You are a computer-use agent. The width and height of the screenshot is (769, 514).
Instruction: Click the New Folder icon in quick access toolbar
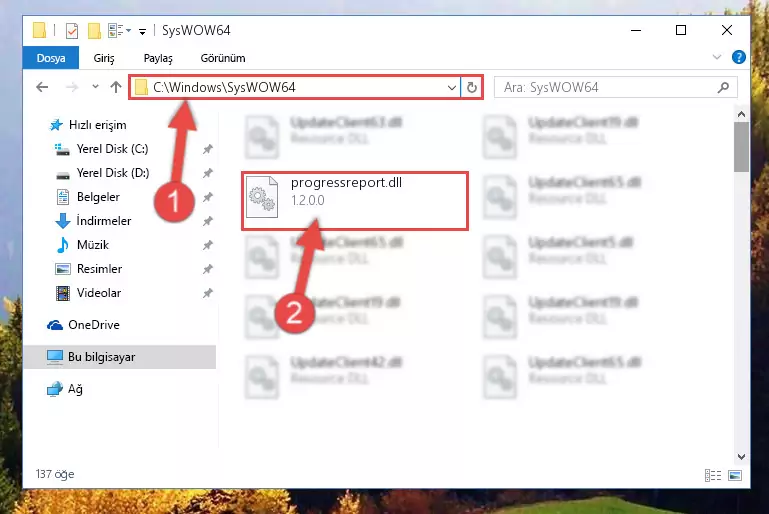tap(94, 30)
